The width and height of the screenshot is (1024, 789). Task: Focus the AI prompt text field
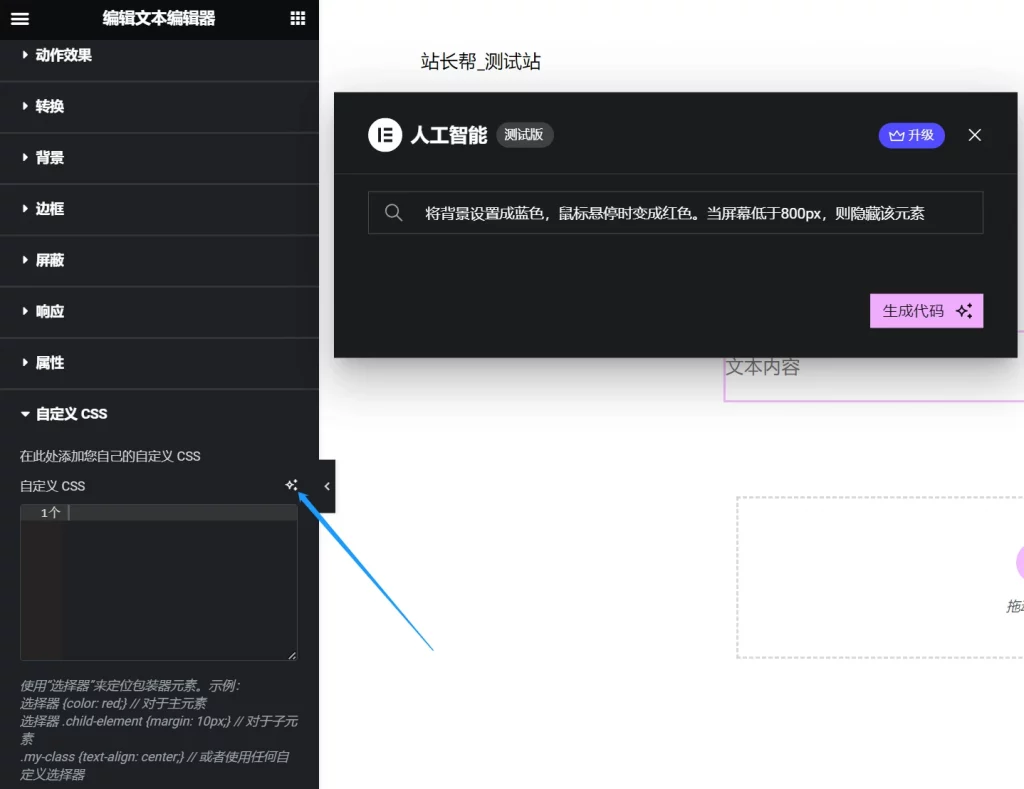(x=680, y=213)
